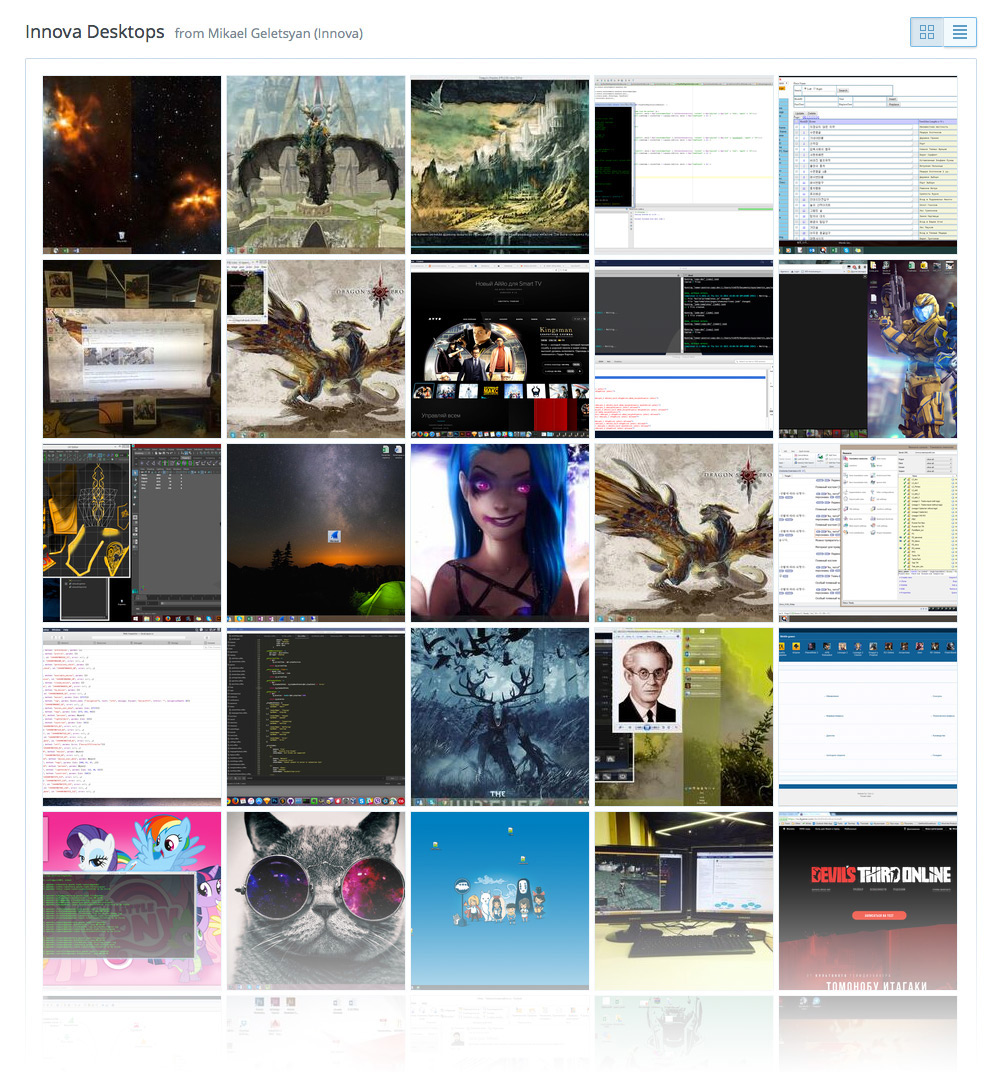View the old man portrait thumbnail

684,717
